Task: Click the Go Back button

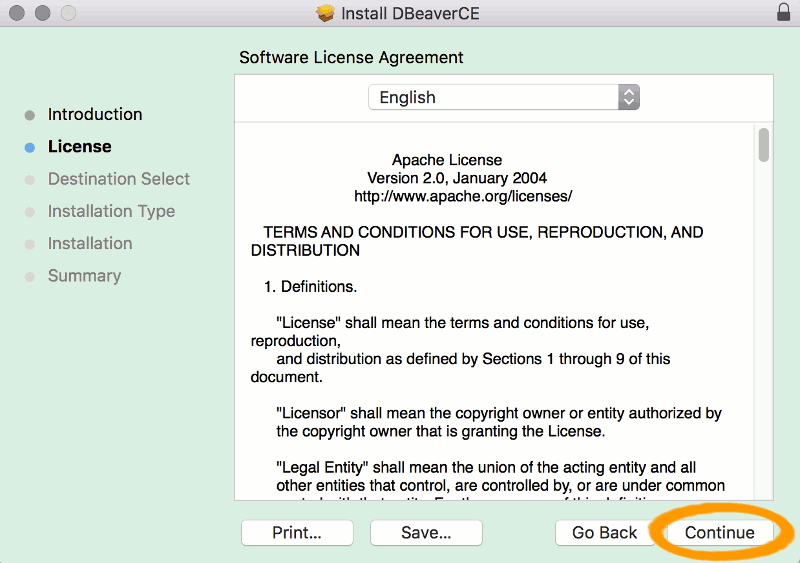Action: tap(605, 532)
